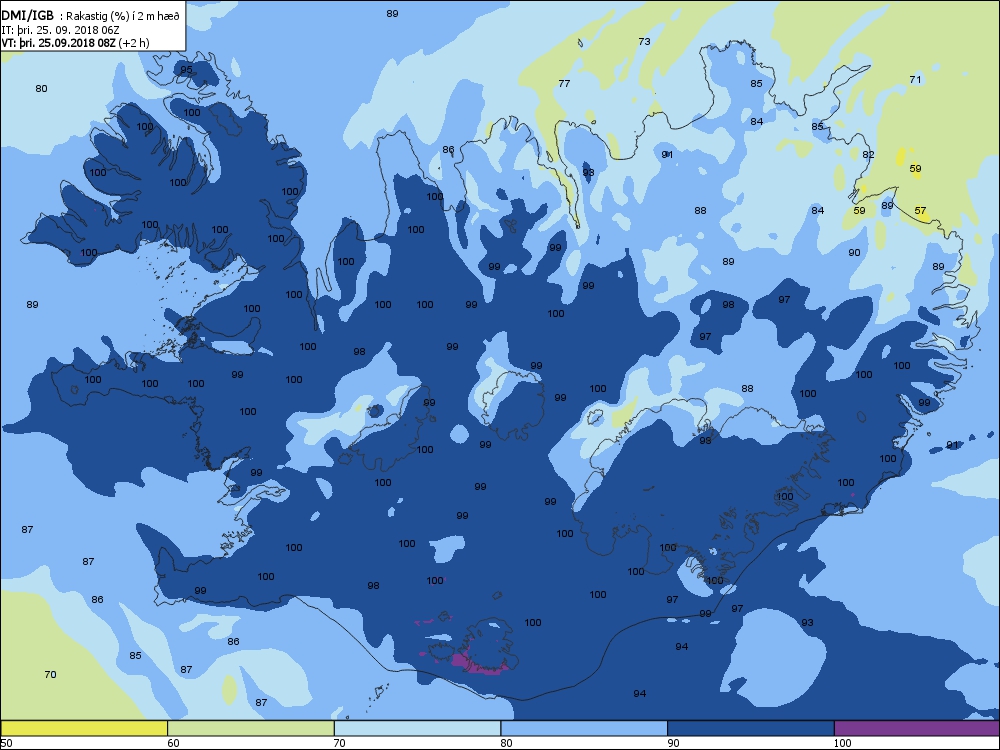
Task: Choose the medium blue 80–90 legend block
Action: (584, 728)
